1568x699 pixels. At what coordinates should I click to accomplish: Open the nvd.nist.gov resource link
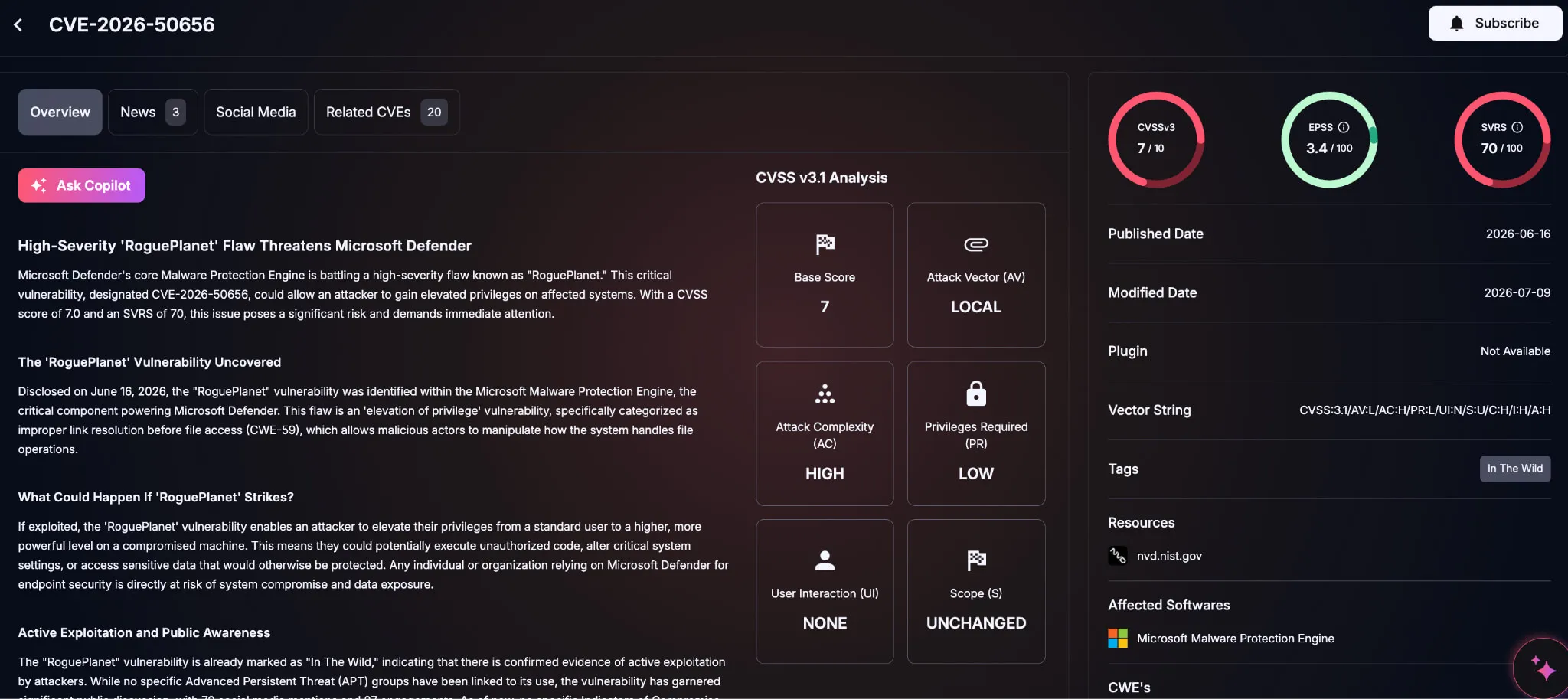(x=1169, y=556)
